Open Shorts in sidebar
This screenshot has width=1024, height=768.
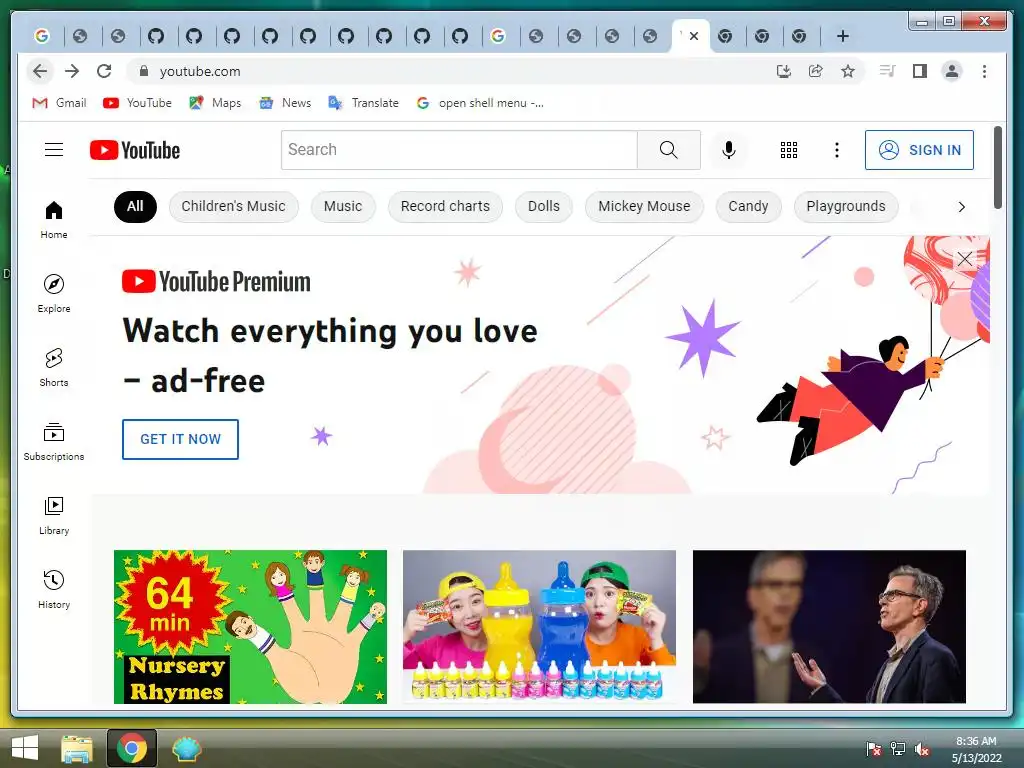coord(54,367)
